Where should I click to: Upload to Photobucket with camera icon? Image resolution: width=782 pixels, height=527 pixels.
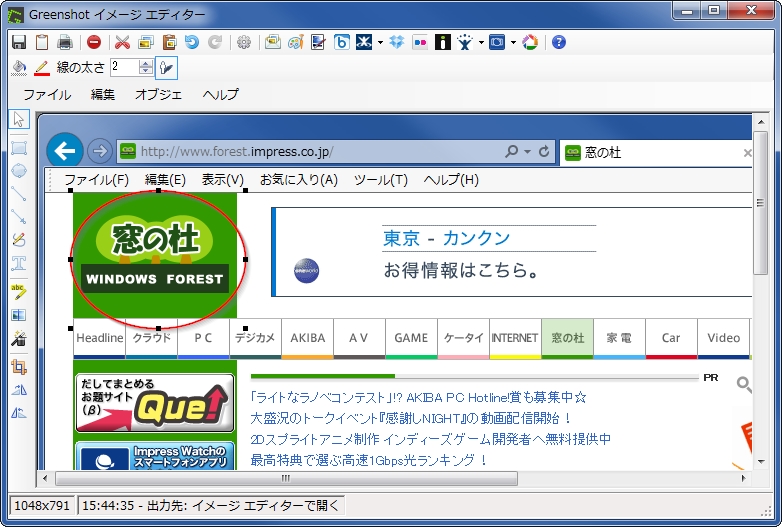tap(497, 42)
